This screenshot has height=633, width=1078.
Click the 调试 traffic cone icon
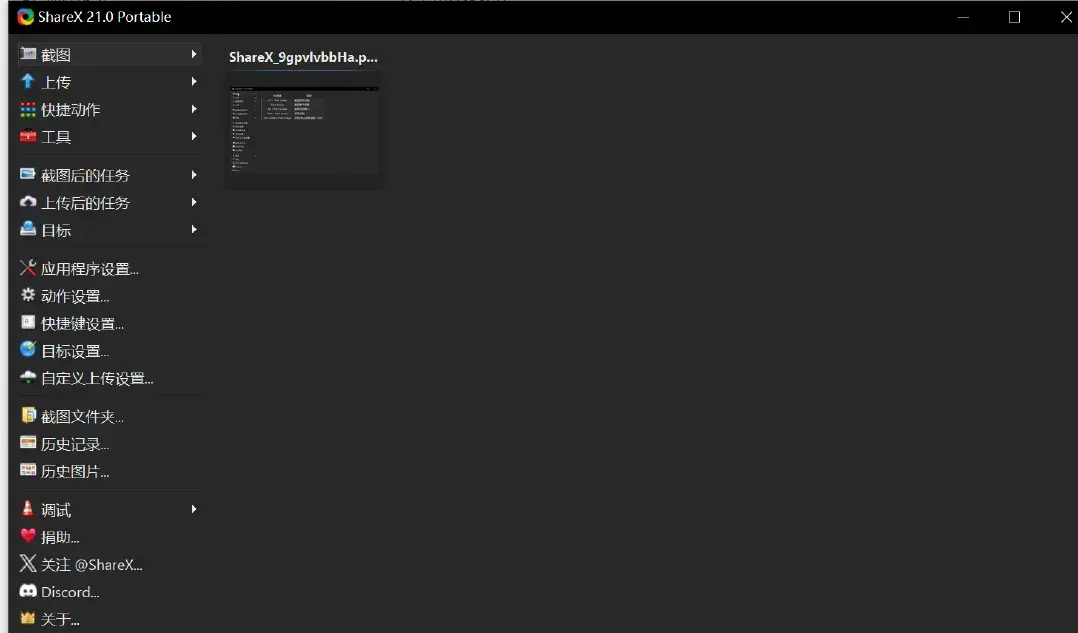pos(28,509)
